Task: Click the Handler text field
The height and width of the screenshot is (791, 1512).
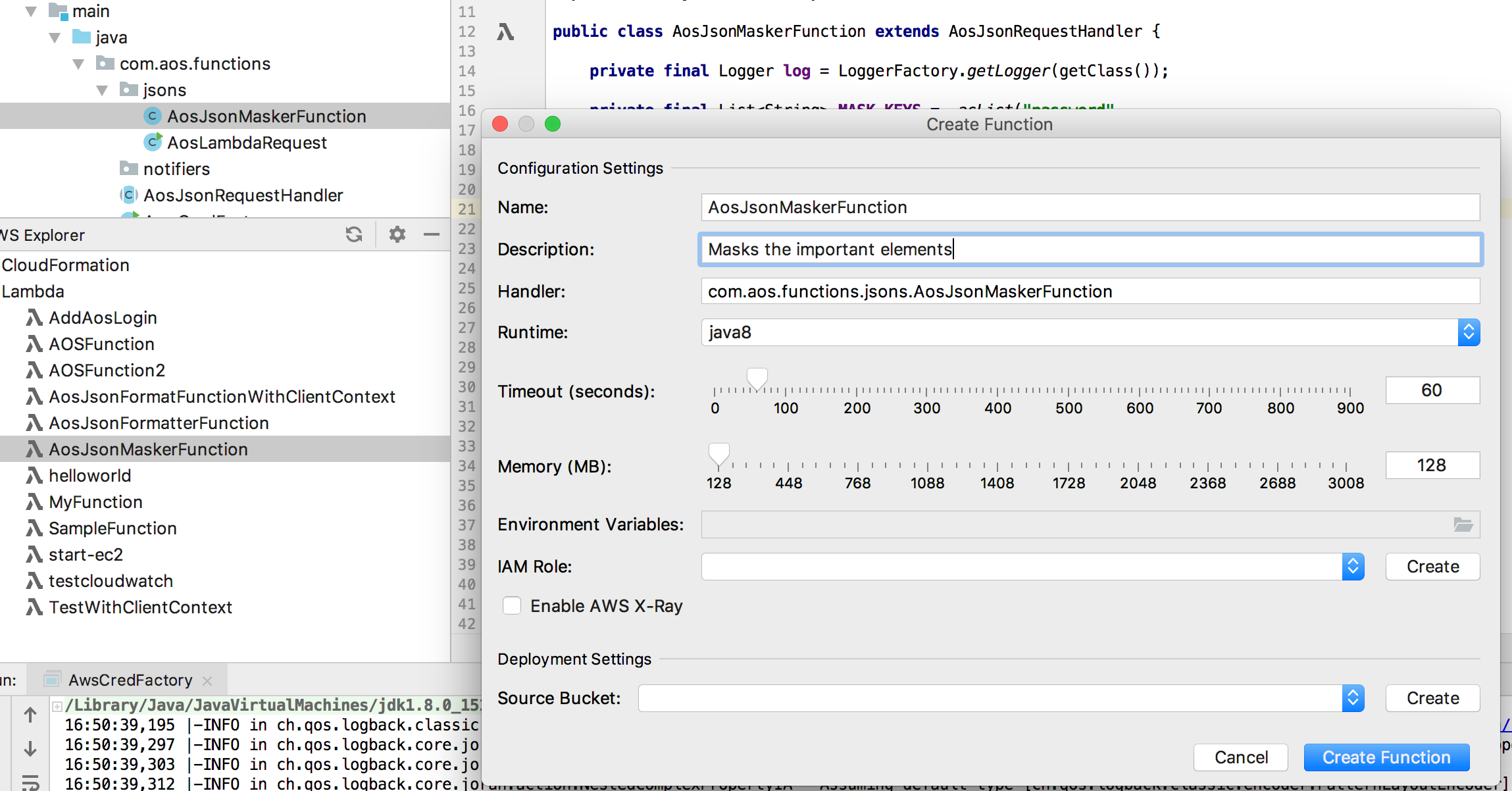Action: (x=1090, y=291)
